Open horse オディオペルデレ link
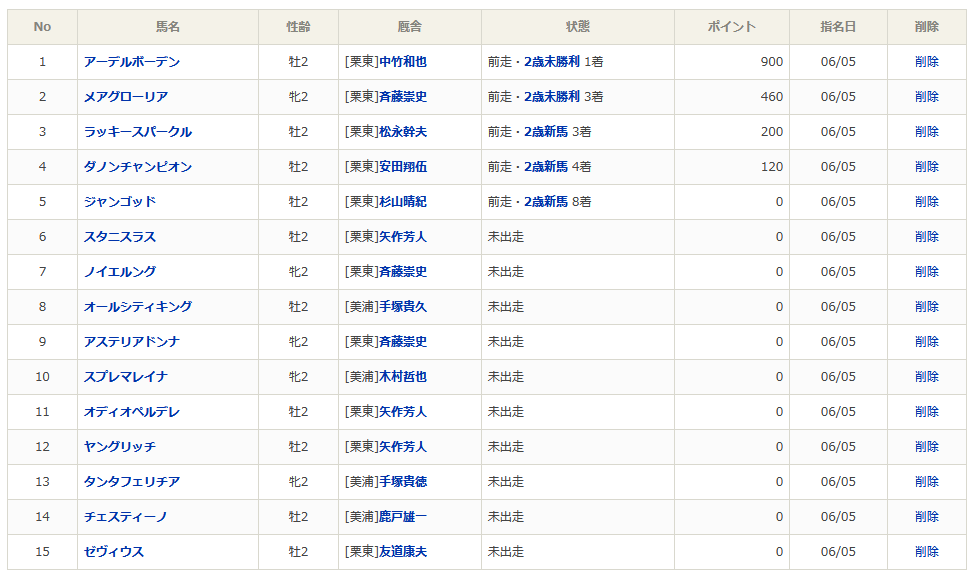The image size is (971, 574). click(x=132, y=412)
